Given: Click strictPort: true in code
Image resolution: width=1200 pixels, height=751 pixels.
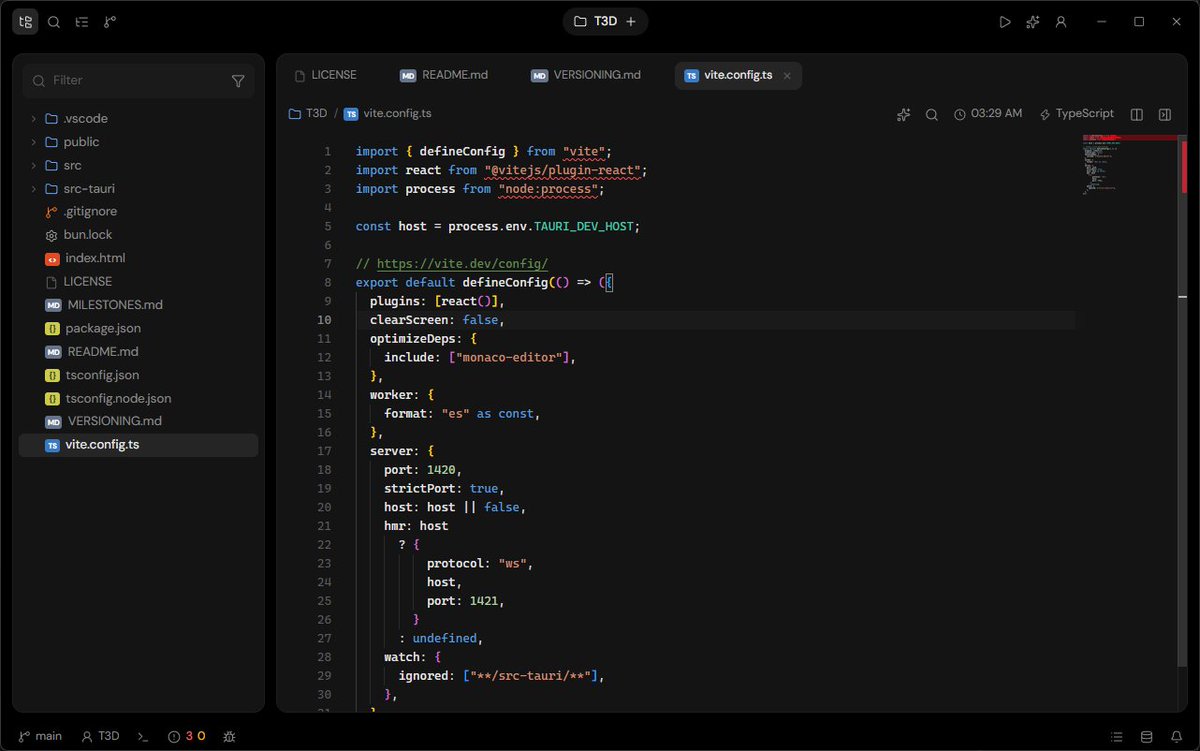Looking at the screenshot, I should pyautogui.click(x=444, y=488).
